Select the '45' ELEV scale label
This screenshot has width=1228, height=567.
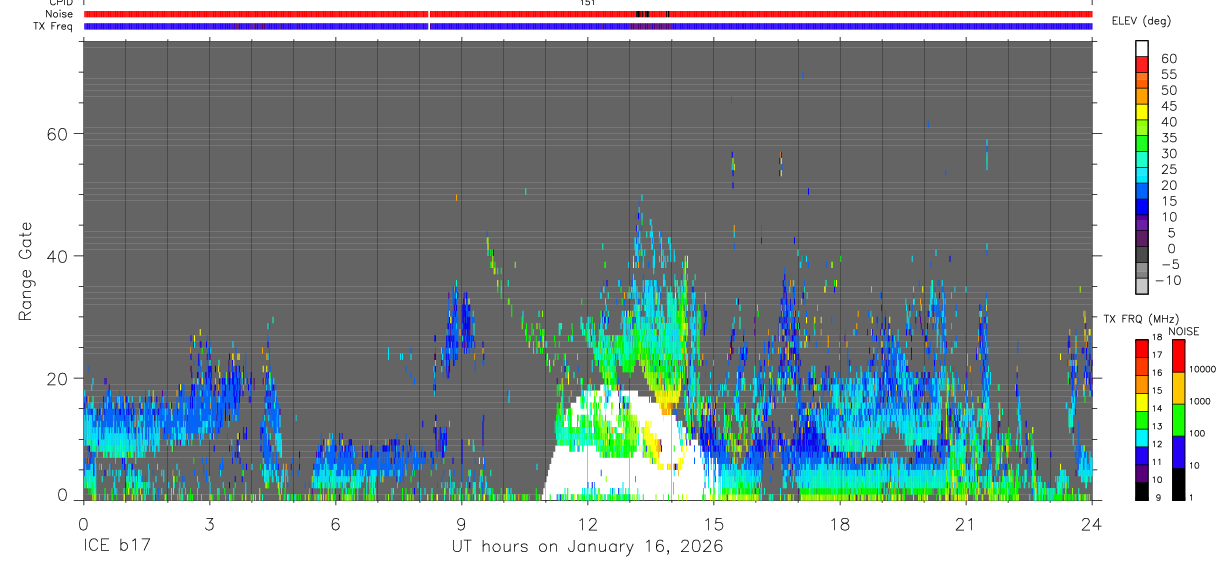pos(1167,106)
